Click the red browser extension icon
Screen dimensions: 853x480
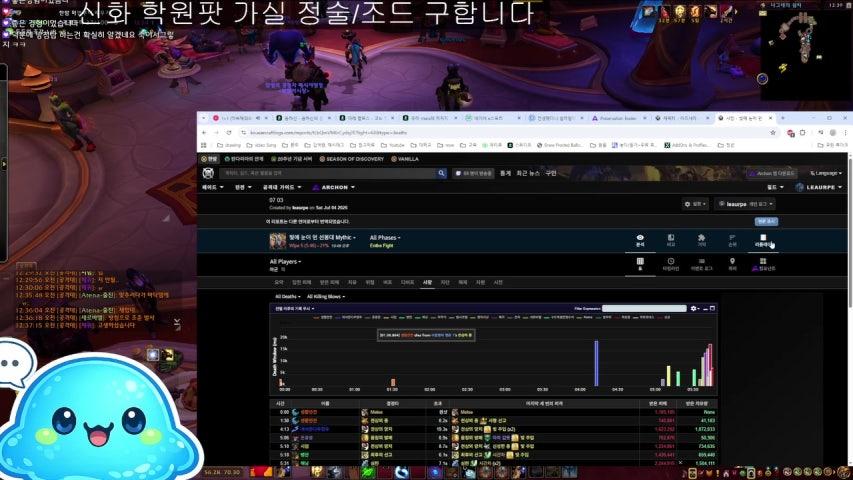(790, 132)
